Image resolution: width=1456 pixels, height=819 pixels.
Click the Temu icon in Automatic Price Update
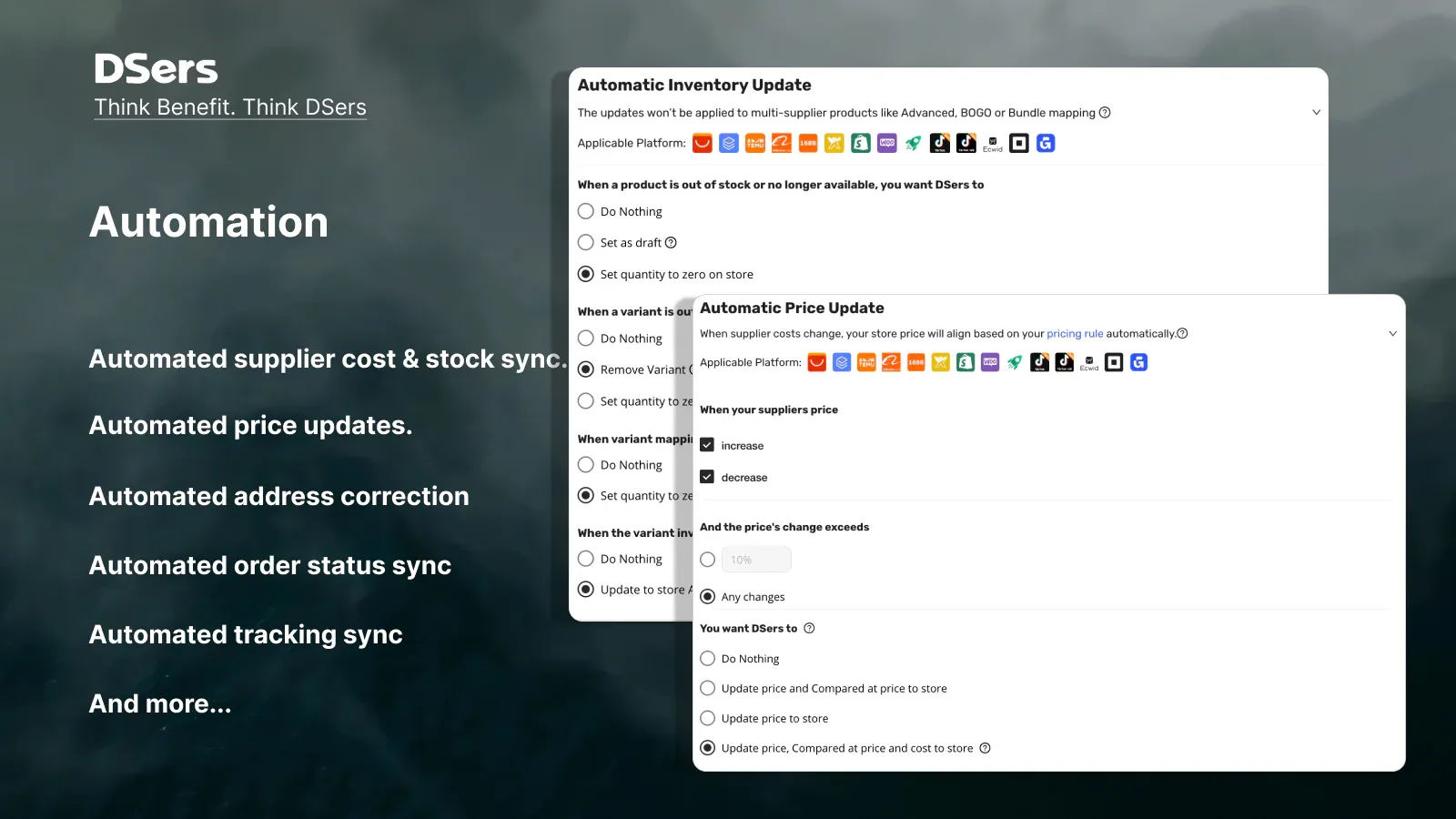click(866, 362)
